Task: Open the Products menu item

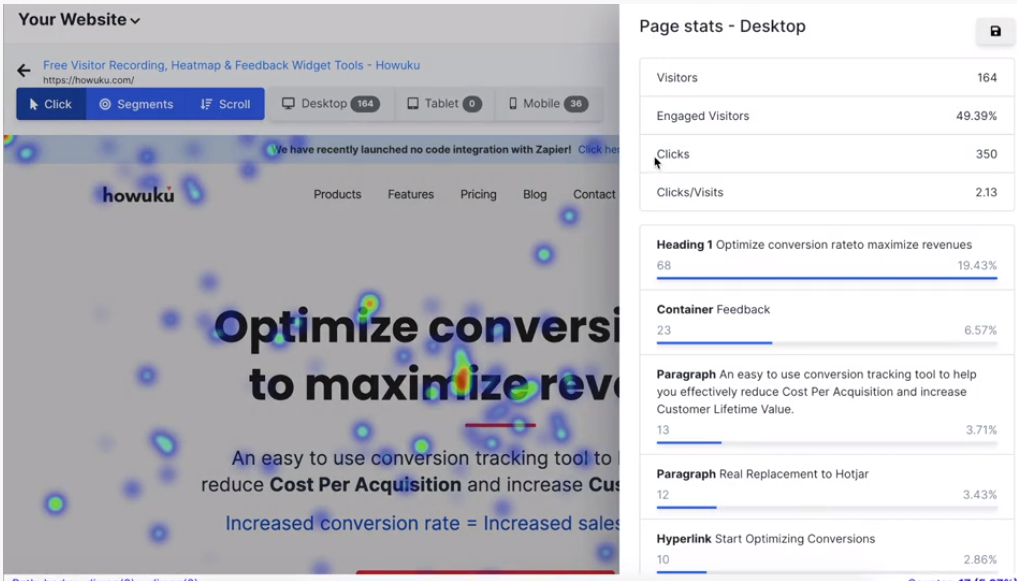Action: click(x=337, y=194)
